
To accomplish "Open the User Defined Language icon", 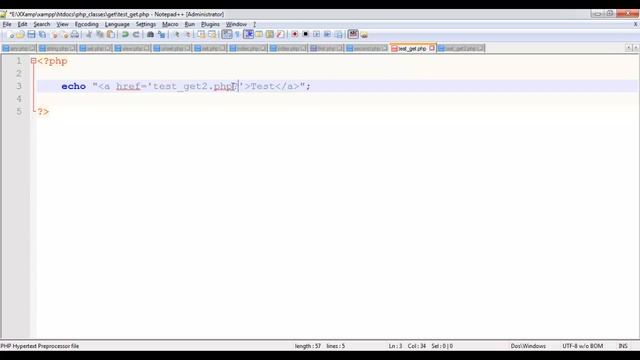I will (x=259, y=35).
